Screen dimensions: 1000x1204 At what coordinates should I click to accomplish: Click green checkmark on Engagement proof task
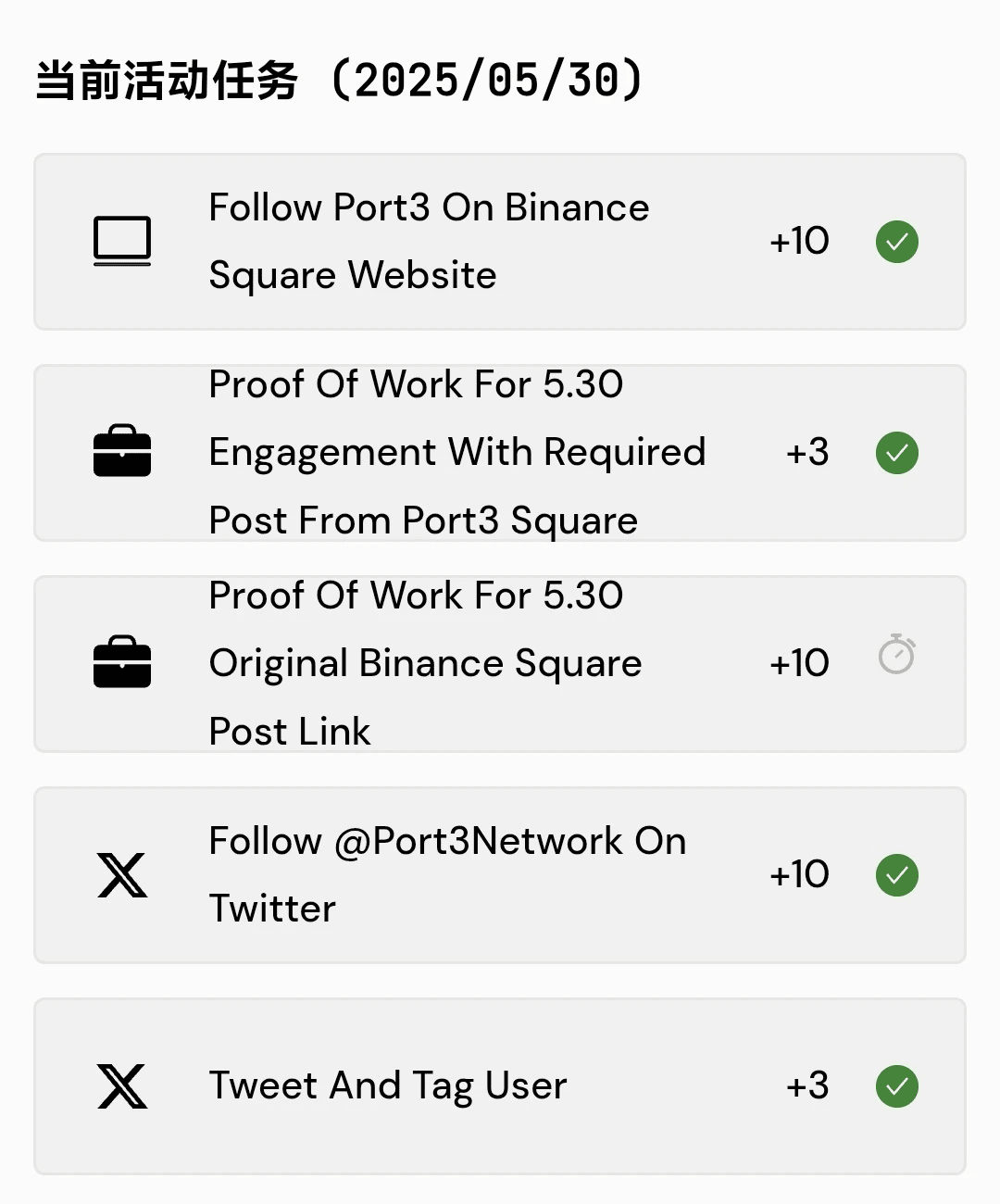[x=897, y=453]
